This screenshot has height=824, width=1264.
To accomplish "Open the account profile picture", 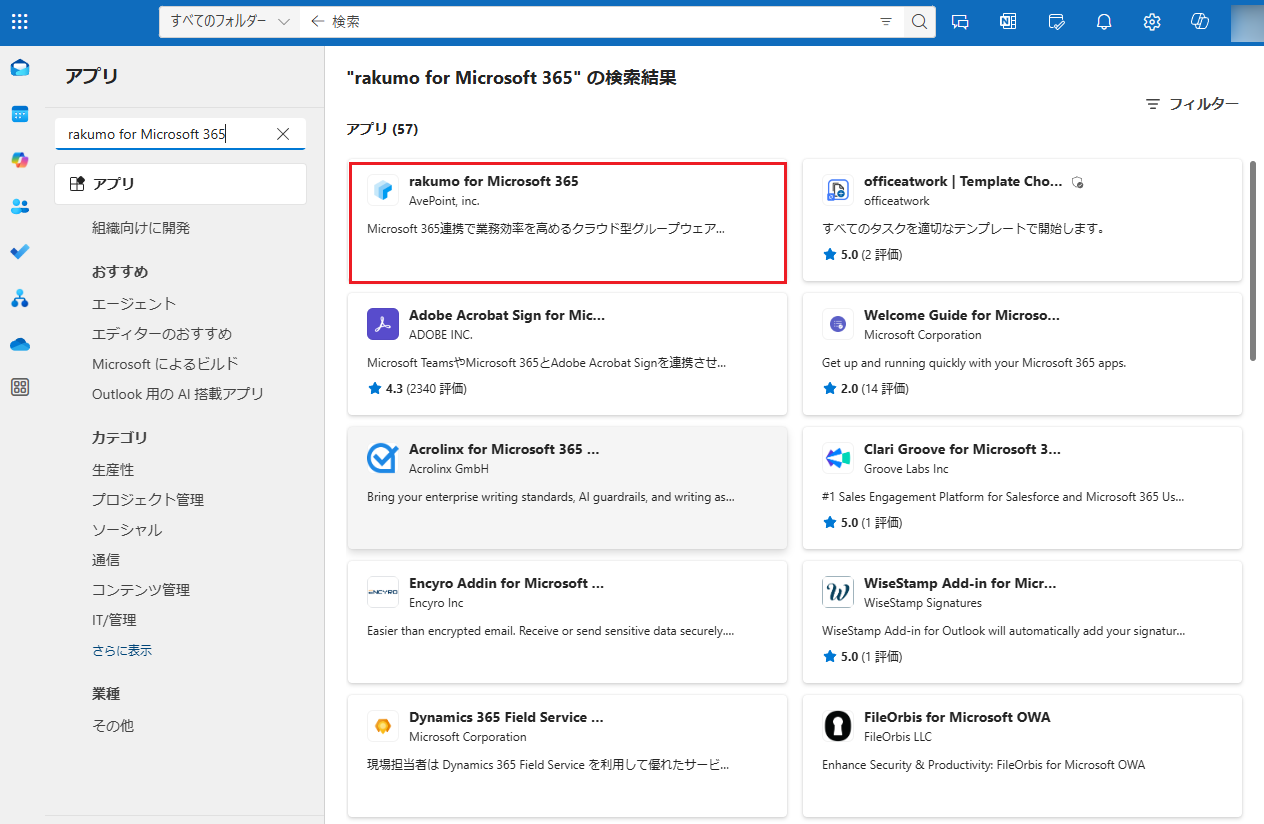I will click(x=1246, y=22).
